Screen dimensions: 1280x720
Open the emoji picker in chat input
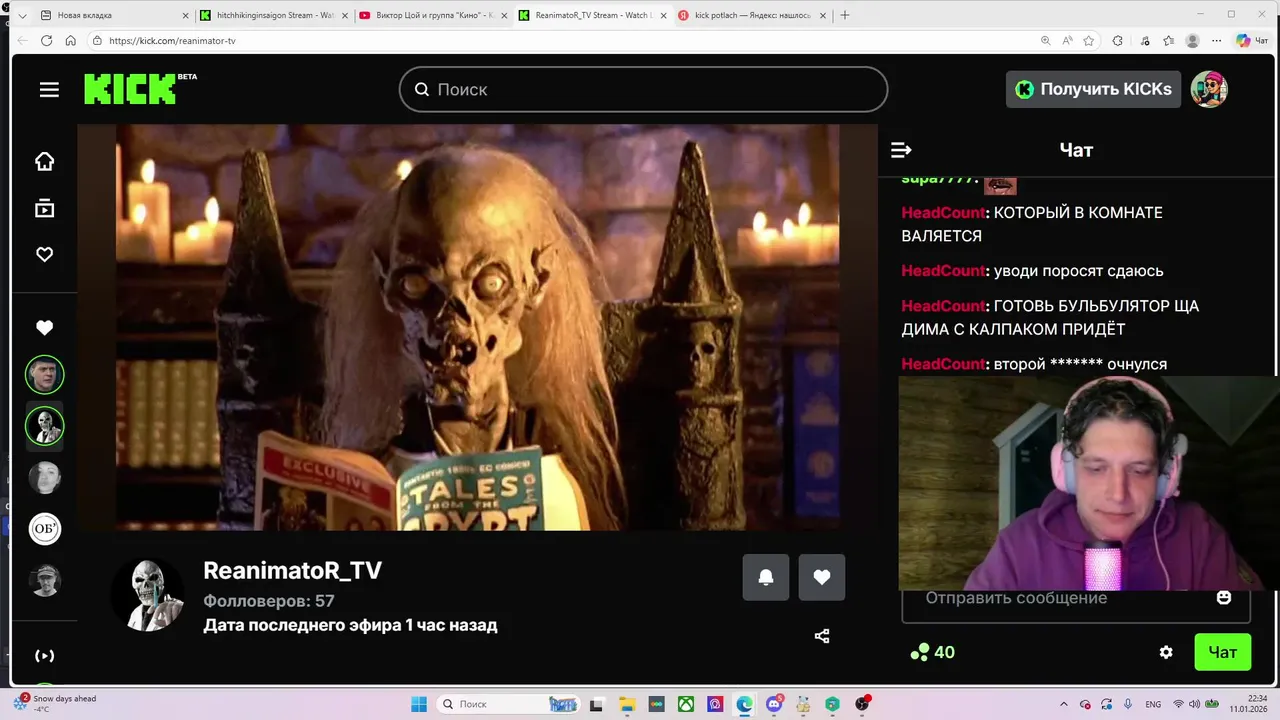click(x=1224, y=598)
